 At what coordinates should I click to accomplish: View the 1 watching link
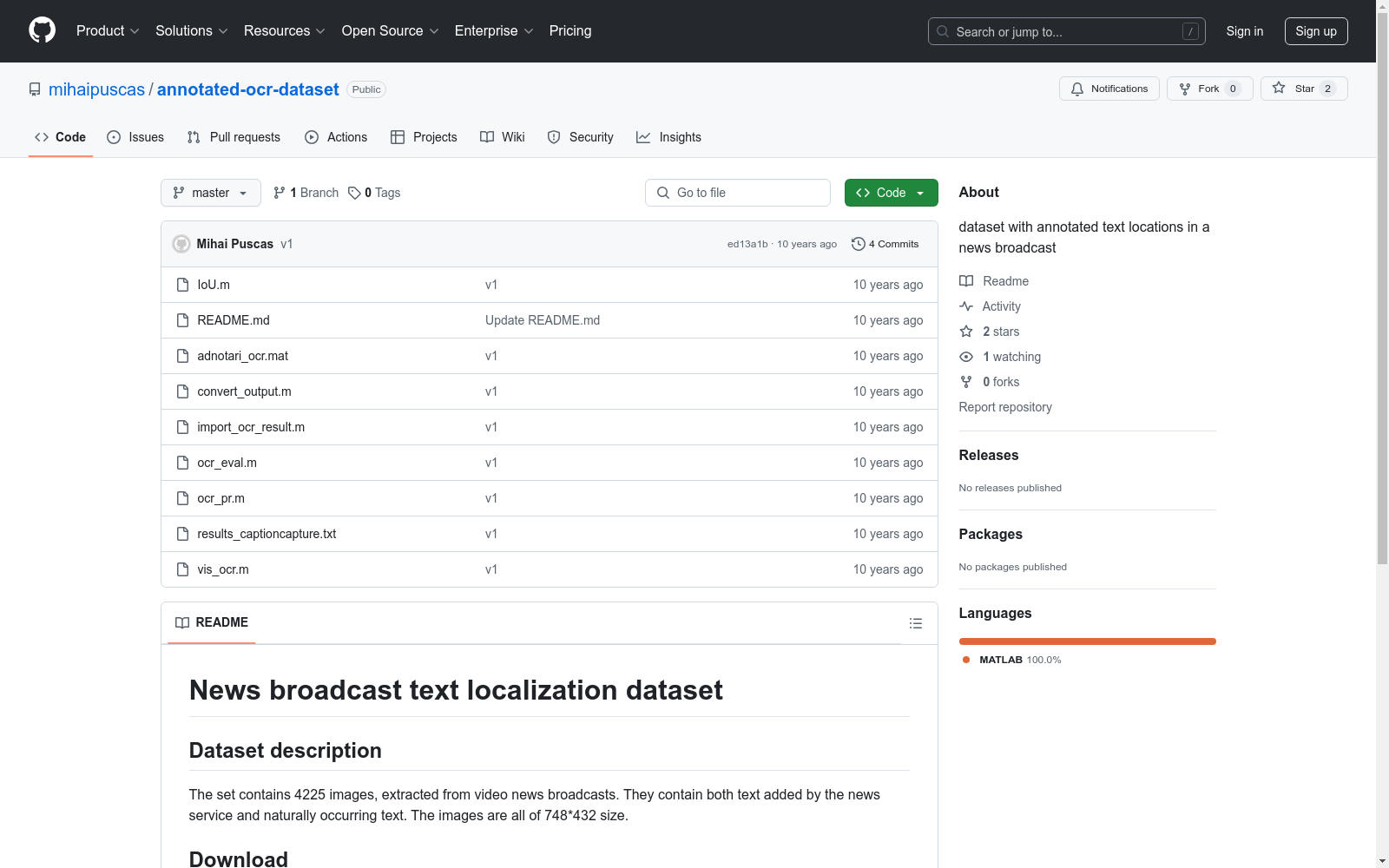tap(1000, 357)
